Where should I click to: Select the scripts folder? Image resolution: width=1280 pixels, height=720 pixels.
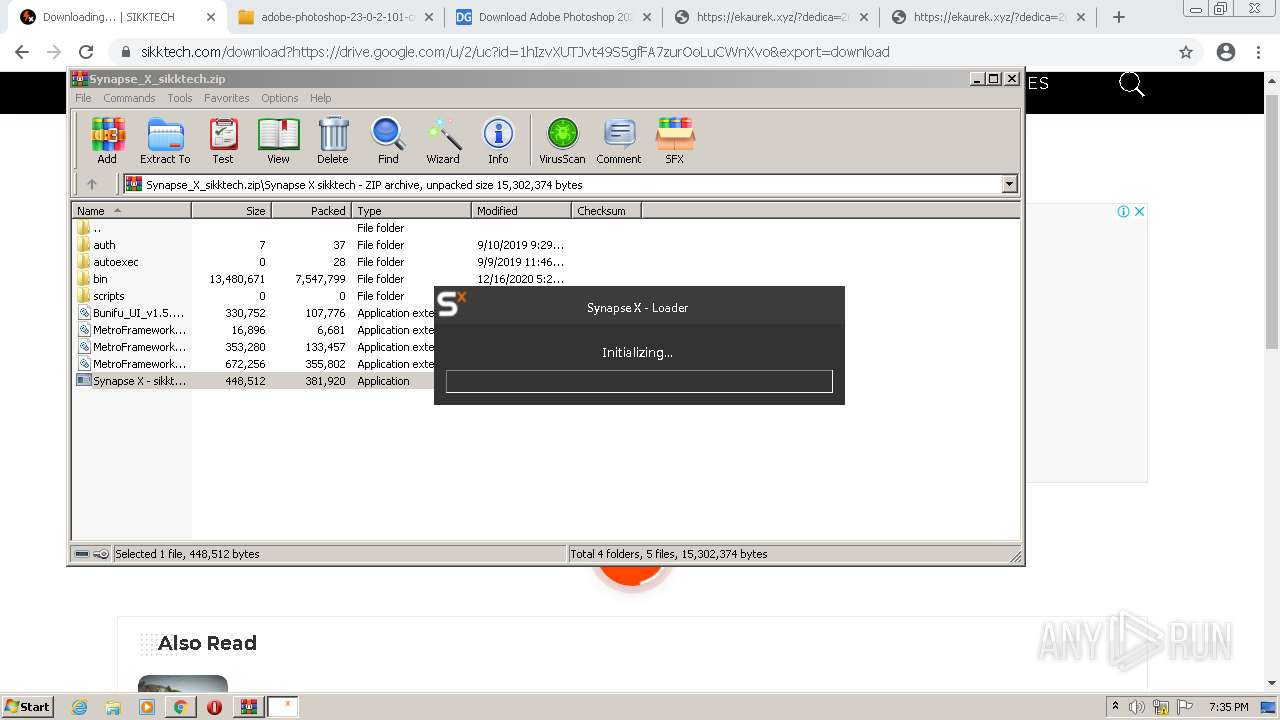click(109, 296)
